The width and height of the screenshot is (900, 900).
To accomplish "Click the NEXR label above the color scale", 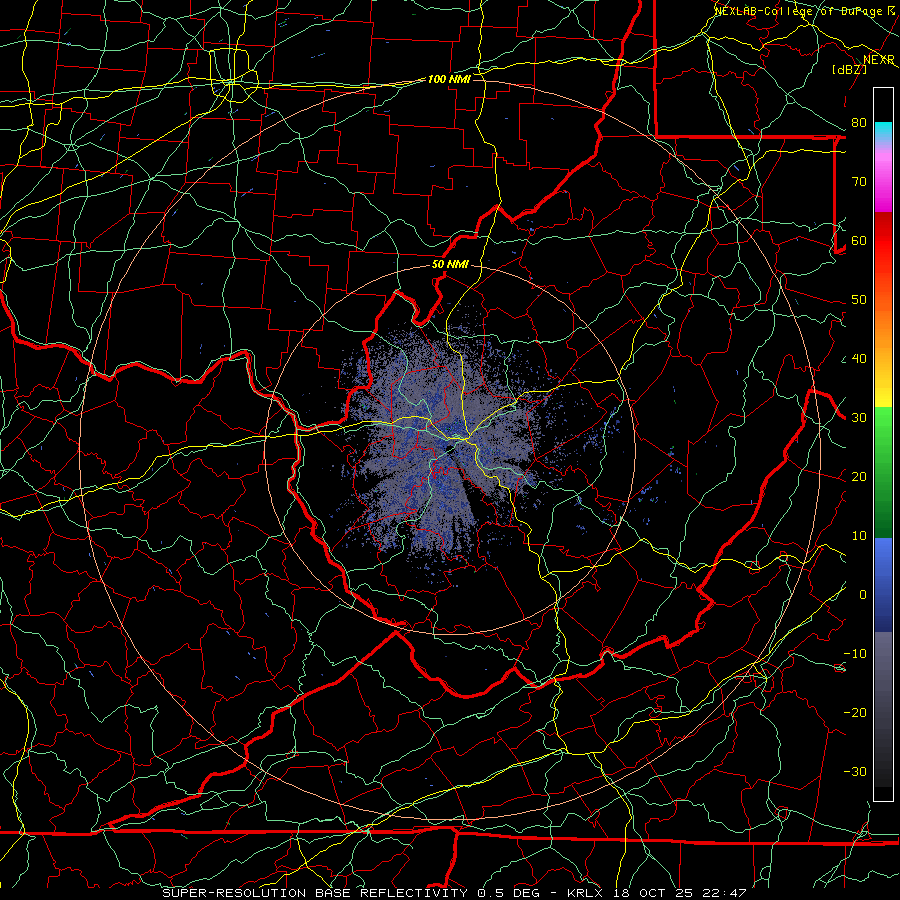I will coord(879,60).
